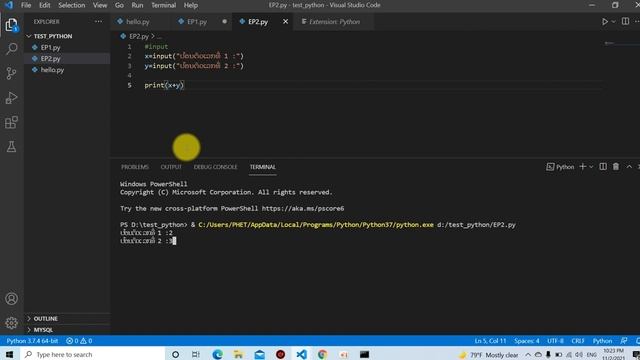The image size is (640, 360).
Task: Select the TERMINAL panel tab
Action: click(x=262, y=167)
